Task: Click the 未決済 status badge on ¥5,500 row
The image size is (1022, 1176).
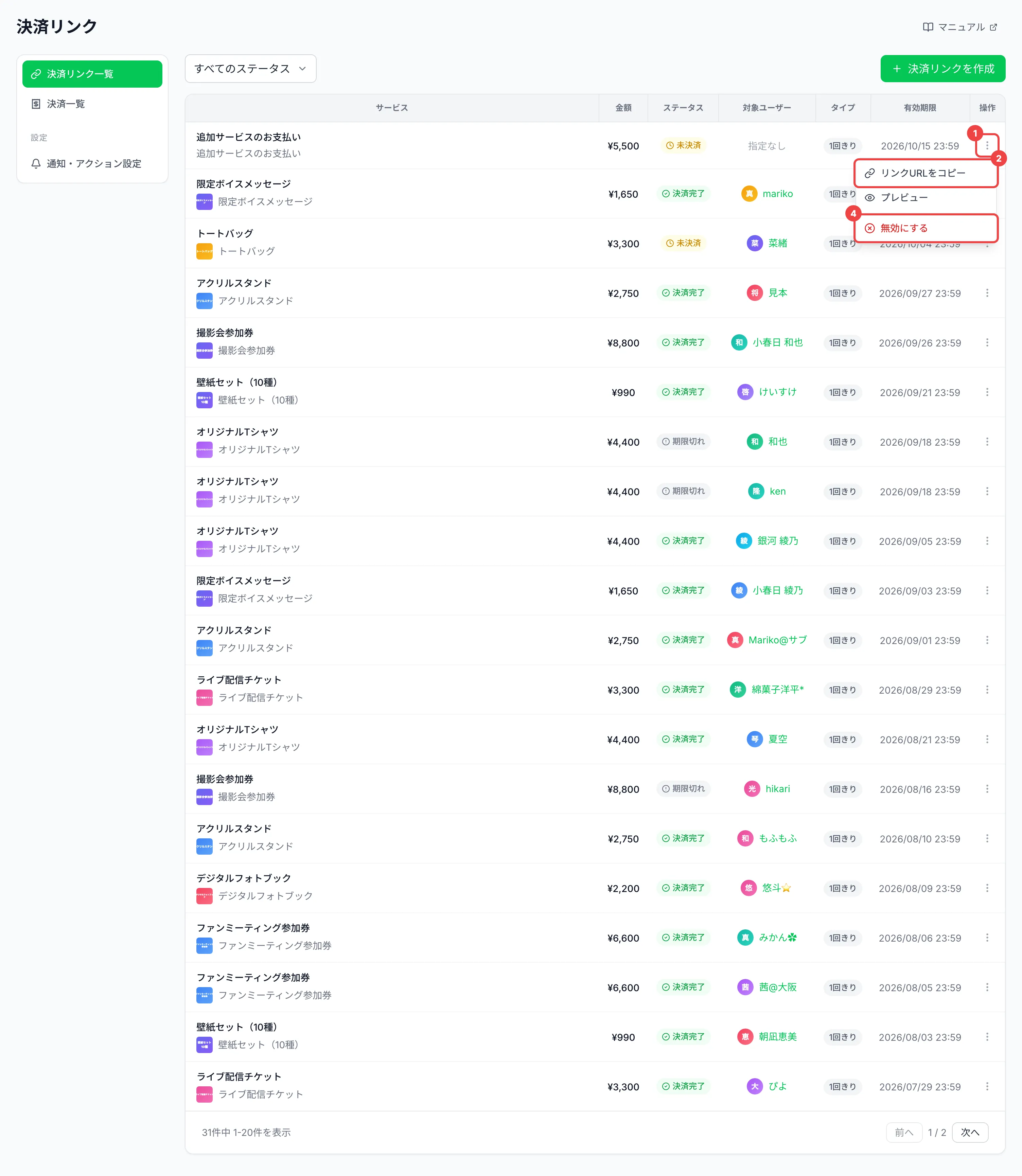Action: click(x=683, y=145)
